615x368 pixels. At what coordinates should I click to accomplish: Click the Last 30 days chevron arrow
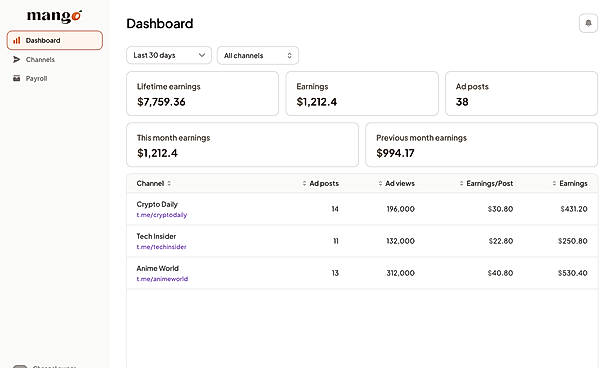click(x=202, y=55)
